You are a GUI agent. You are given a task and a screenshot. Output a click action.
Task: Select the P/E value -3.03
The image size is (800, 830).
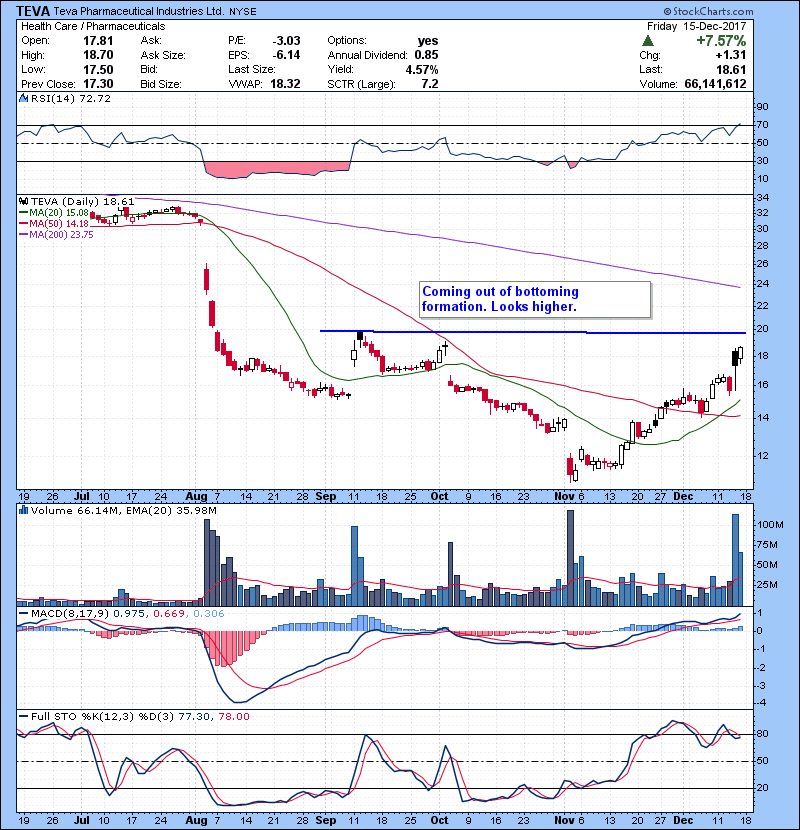(286, 41)
